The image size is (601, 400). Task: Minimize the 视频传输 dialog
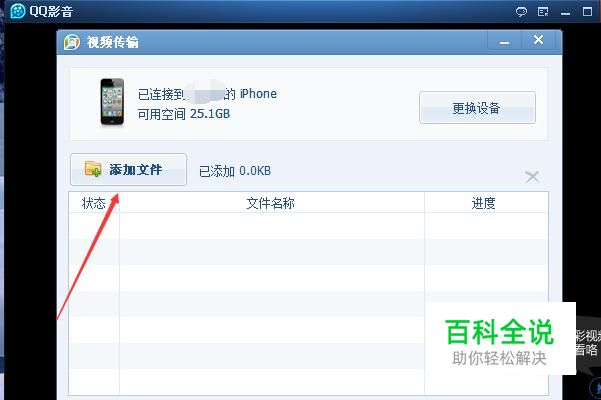[504, 41]
